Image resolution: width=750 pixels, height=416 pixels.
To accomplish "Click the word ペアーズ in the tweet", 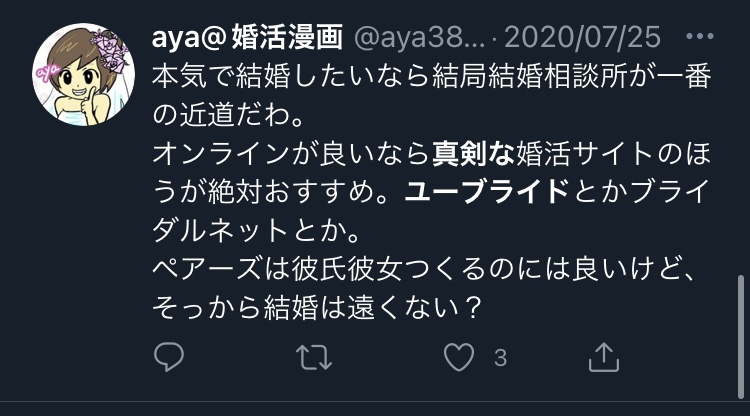I will pos(208,269).
